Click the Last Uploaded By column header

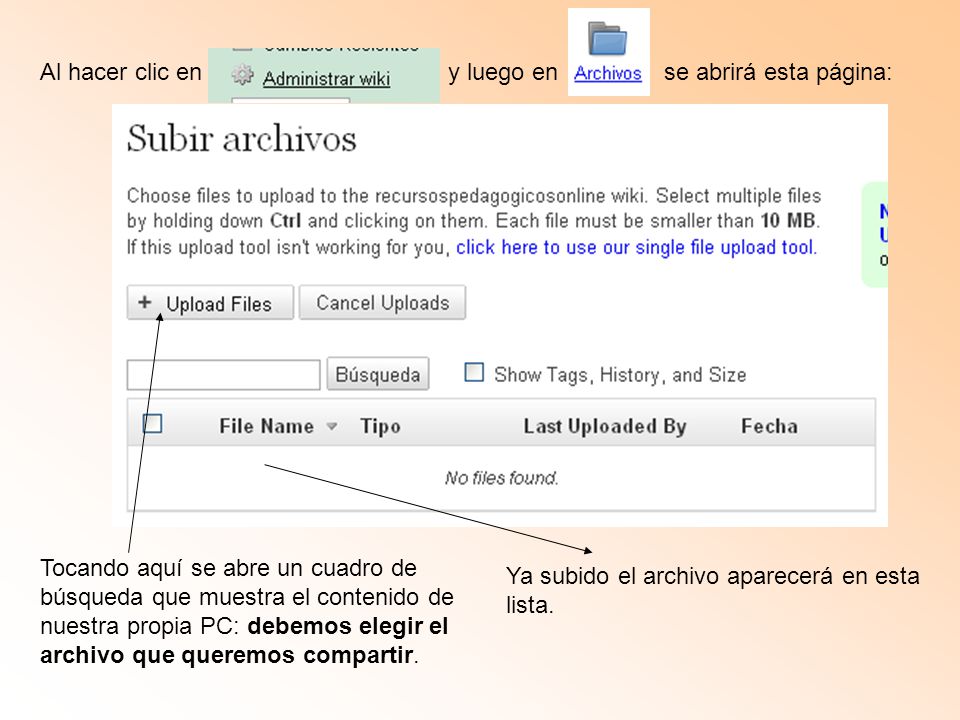pos(605,426)
